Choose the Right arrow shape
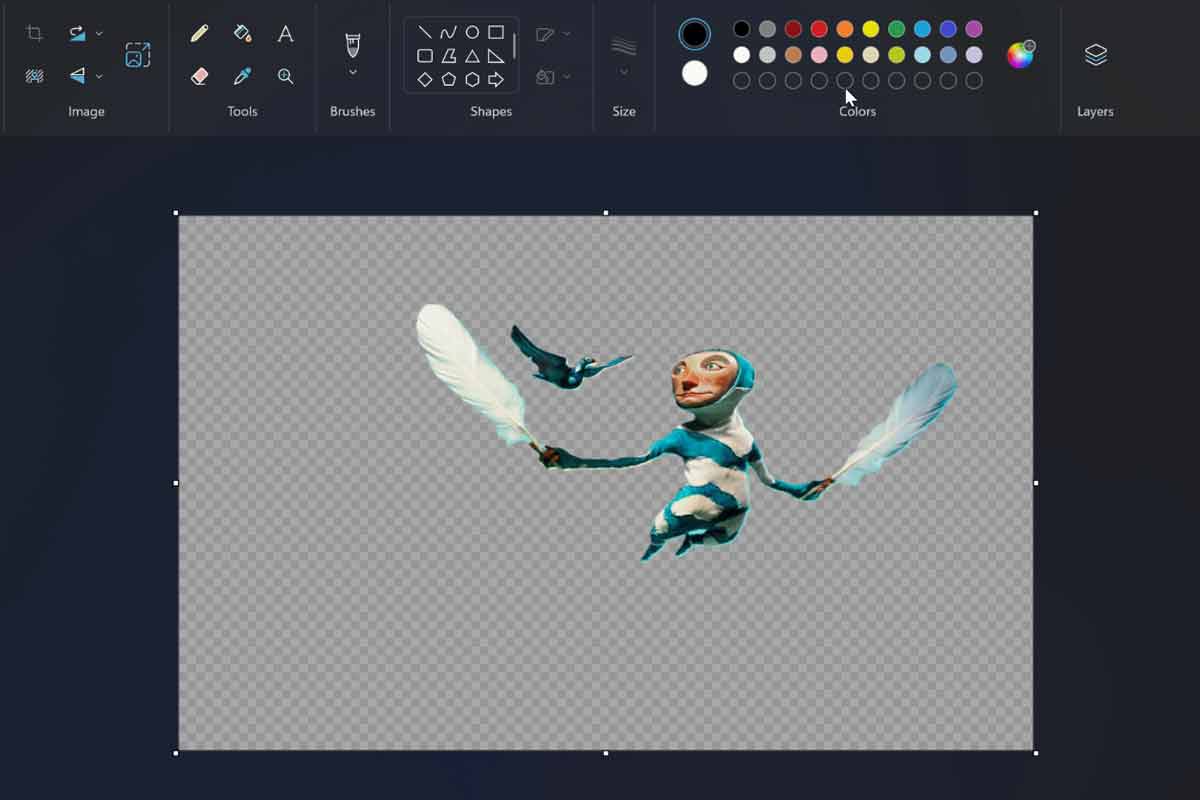This screenshot has width=1200, height=800. tap(496, 79)
